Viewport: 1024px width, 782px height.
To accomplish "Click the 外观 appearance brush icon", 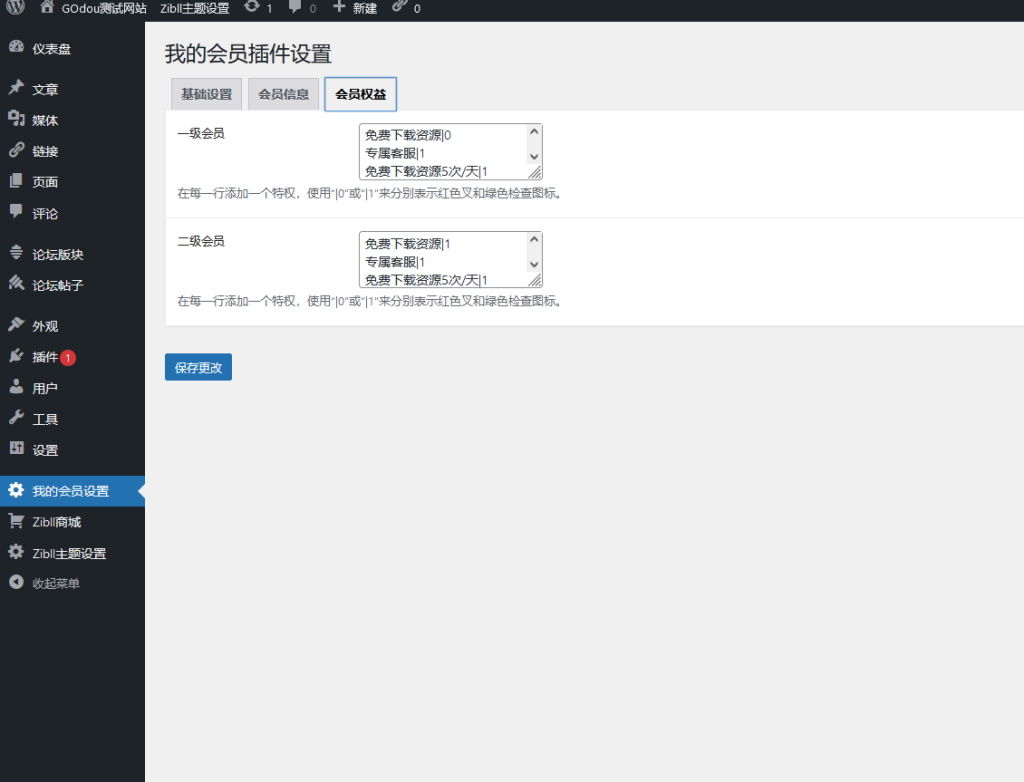I will coord(15,324).
